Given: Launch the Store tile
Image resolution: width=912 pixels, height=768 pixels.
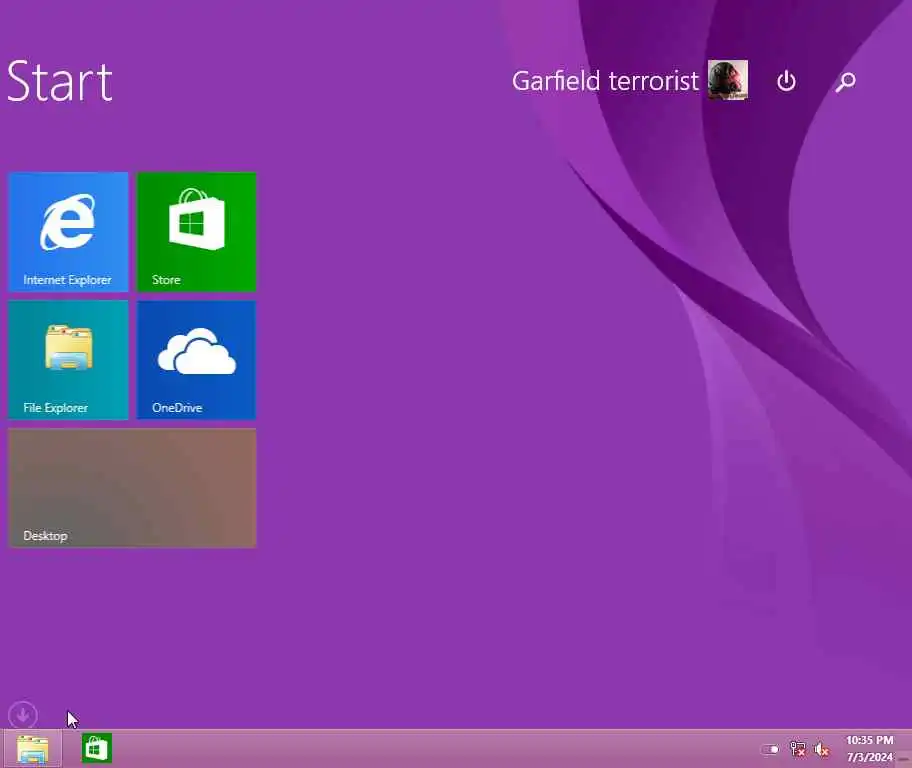Looking at the screenshot, I should click(x=196, y=232).
